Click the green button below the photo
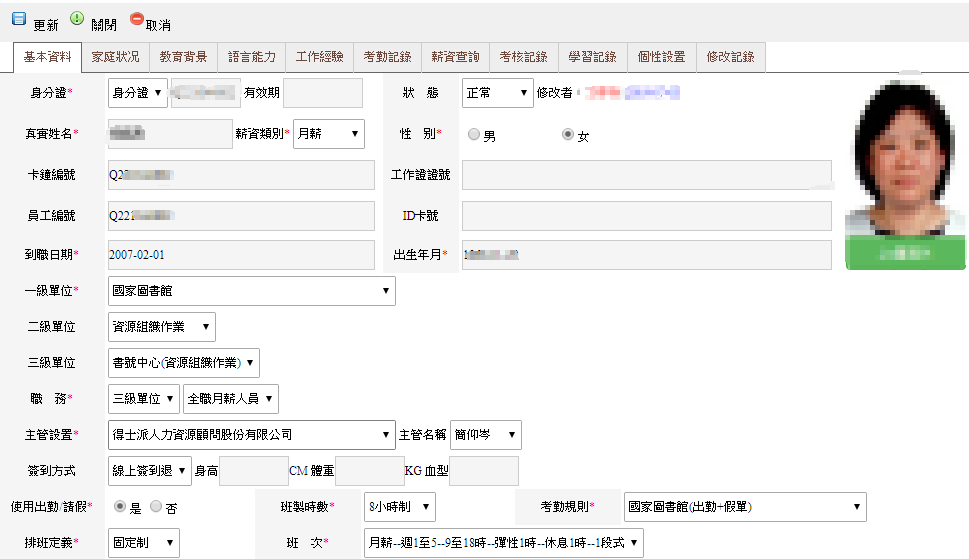Image resolution: width=969 pixels, height=559 pixels. point(905,255)
